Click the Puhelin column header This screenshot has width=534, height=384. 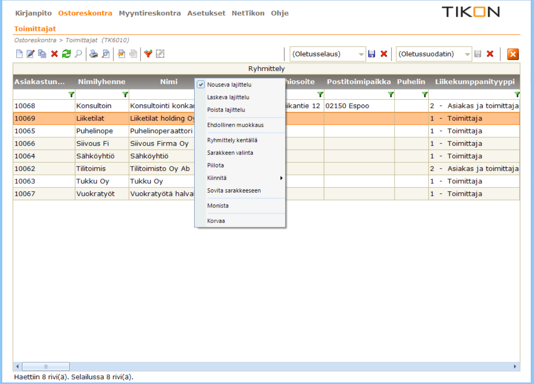coord(411,82)
